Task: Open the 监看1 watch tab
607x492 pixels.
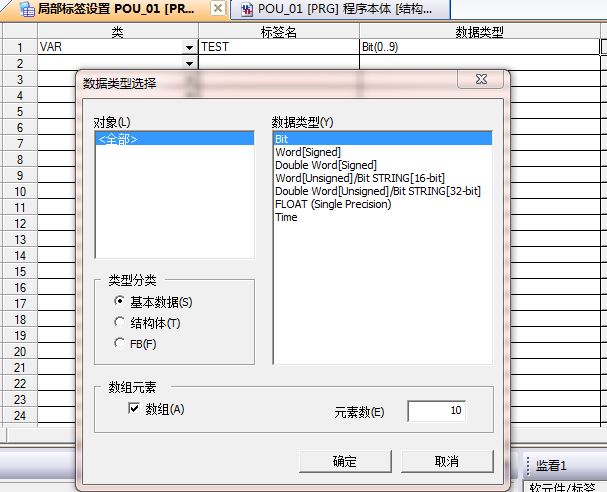Action: click(551, 465)
